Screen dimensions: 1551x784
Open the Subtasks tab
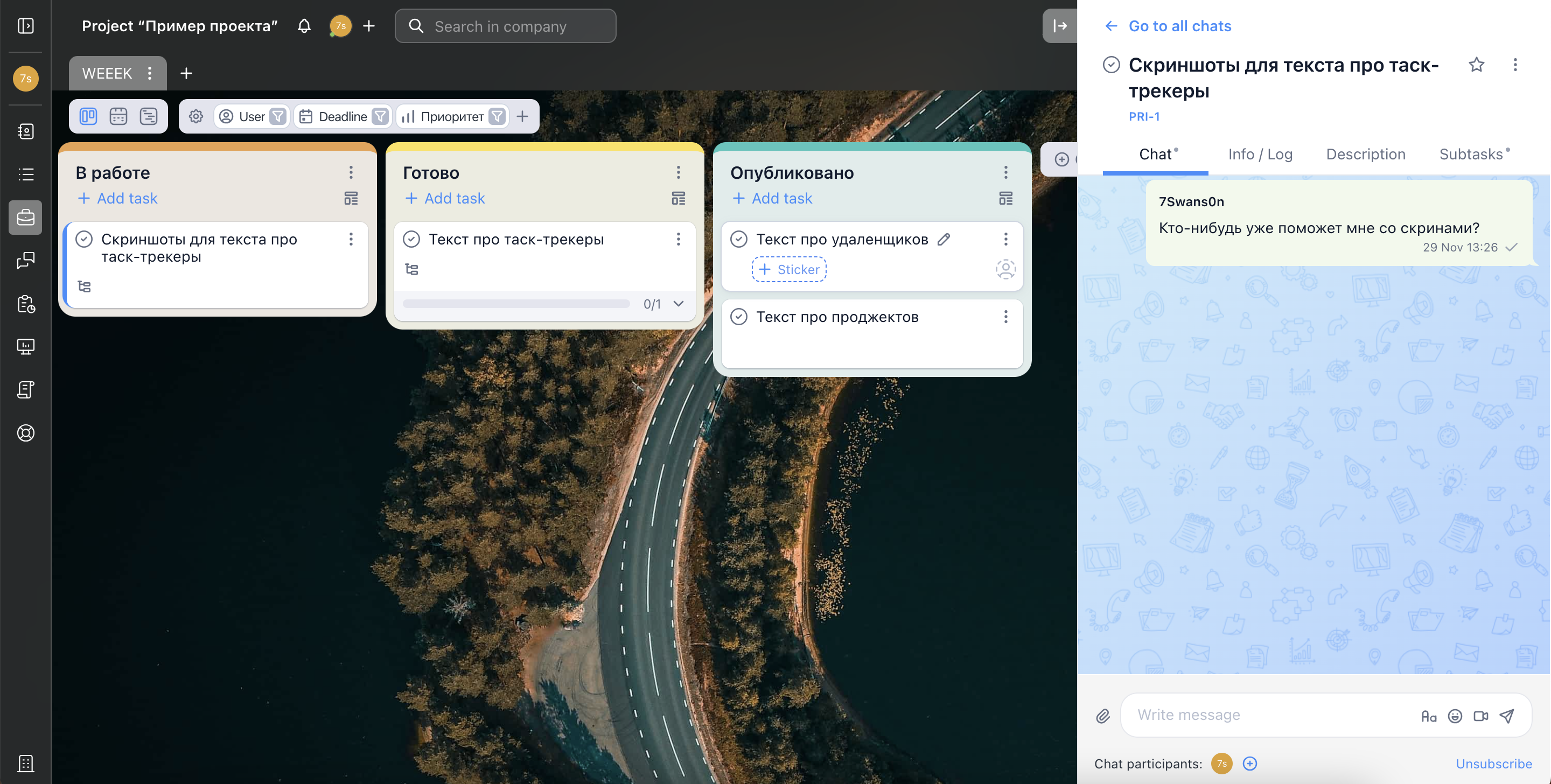click(1471, 154)
